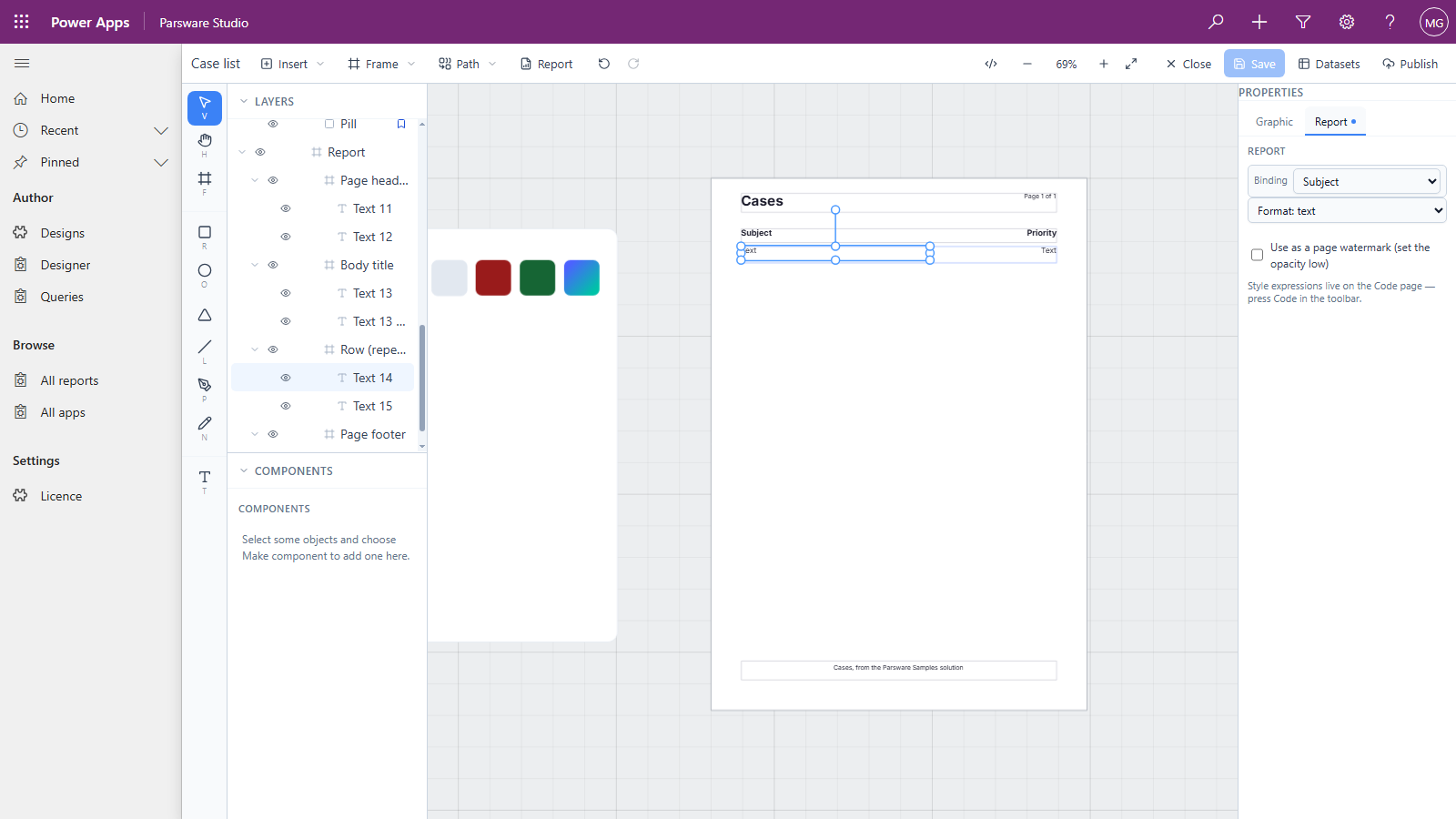Select the Move (V) tool
This screenshot has height=819, width=1456.
tap(205, 107)
